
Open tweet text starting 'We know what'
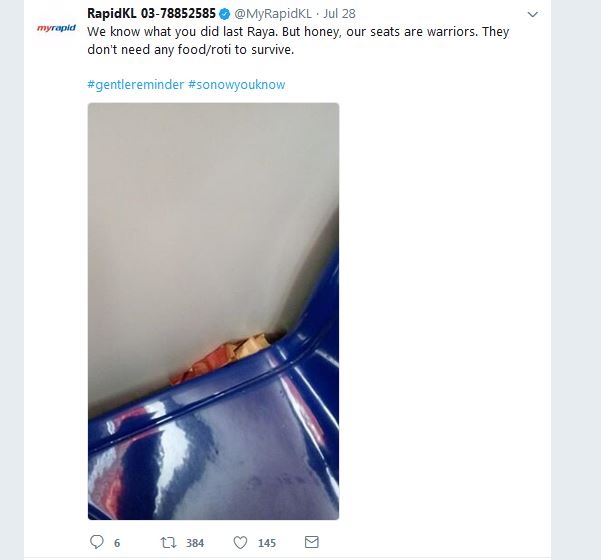(x=298, y=40)
